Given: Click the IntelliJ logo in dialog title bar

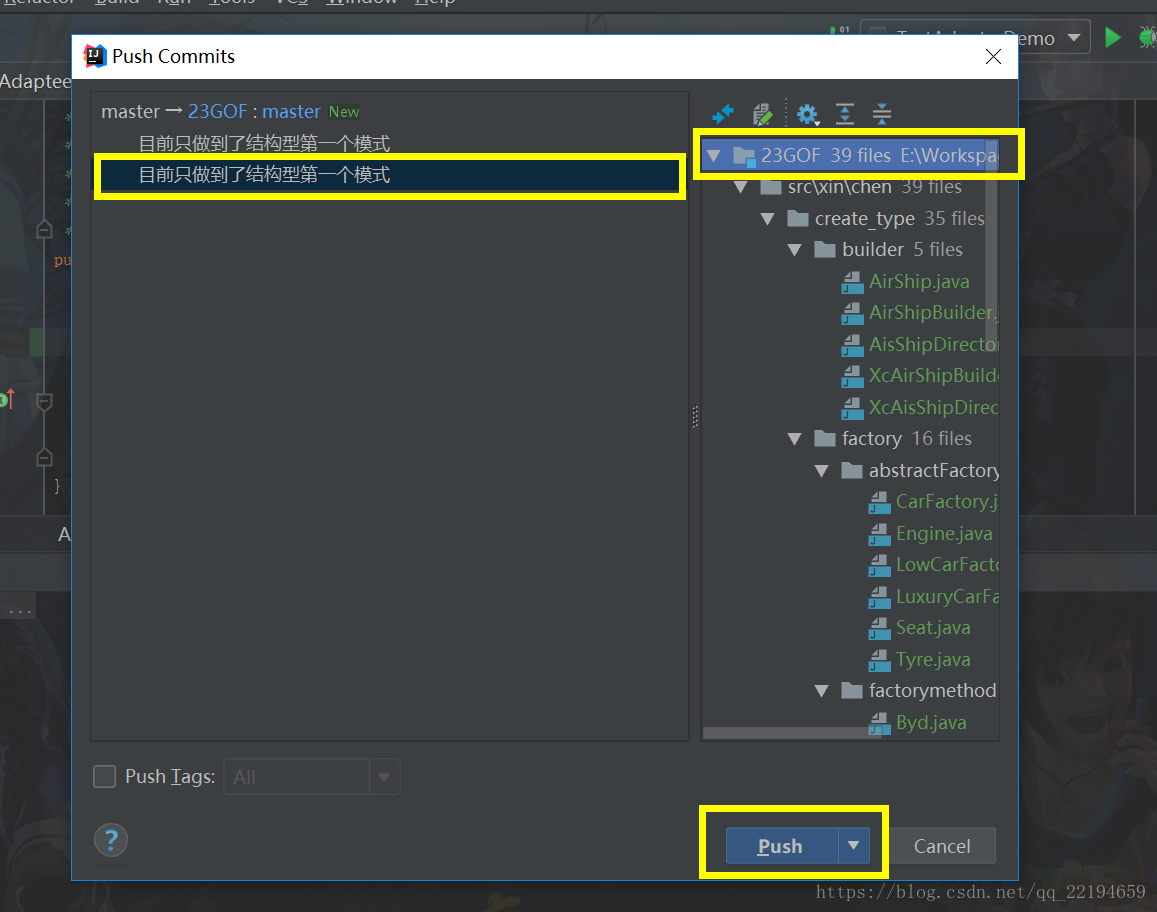Looking at the screenshot, I should pyautogui.click(x=95, y=56).
